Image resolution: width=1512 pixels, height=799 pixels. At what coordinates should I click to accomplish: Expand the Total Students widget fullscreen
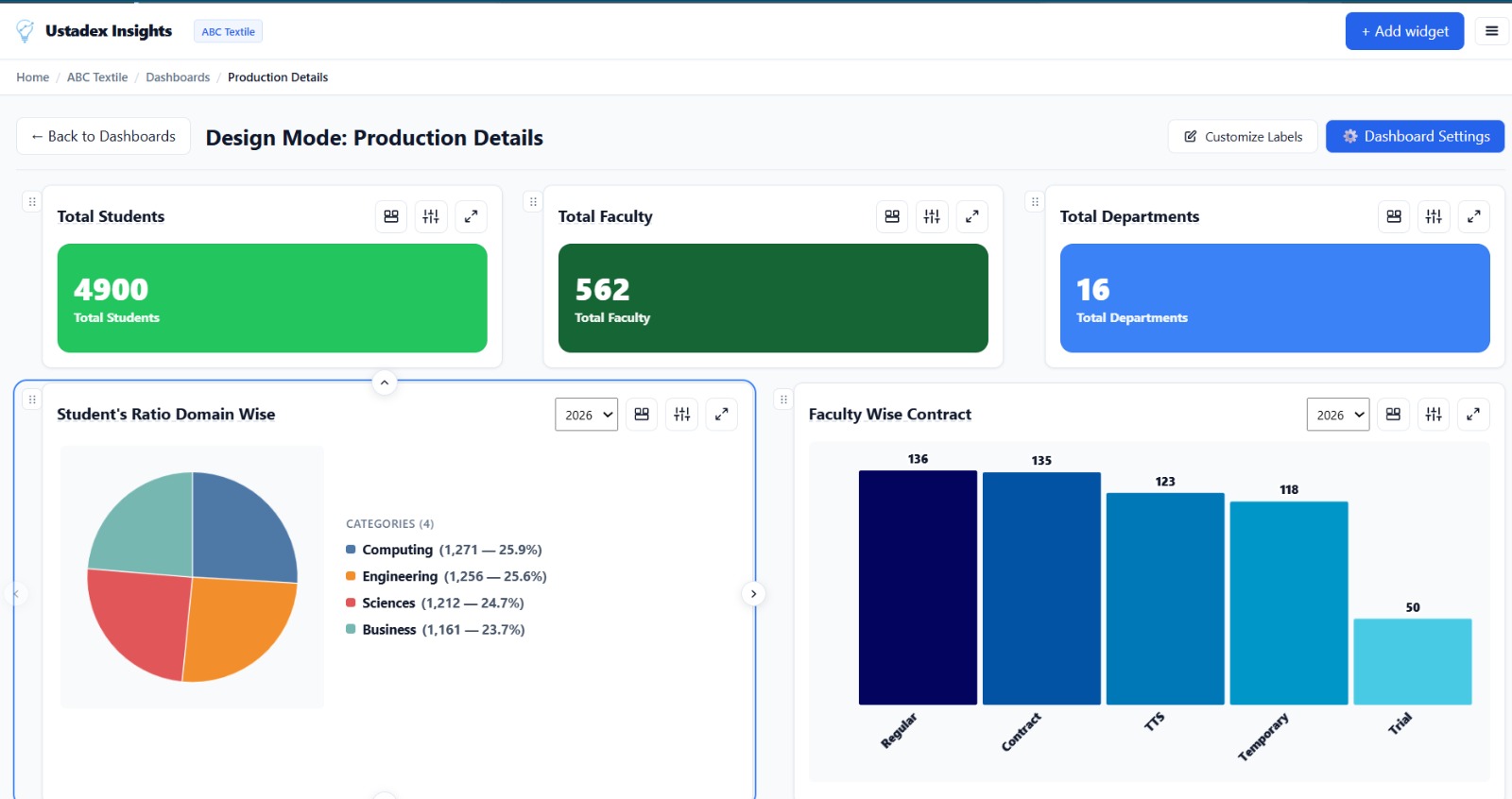[471, 216]
